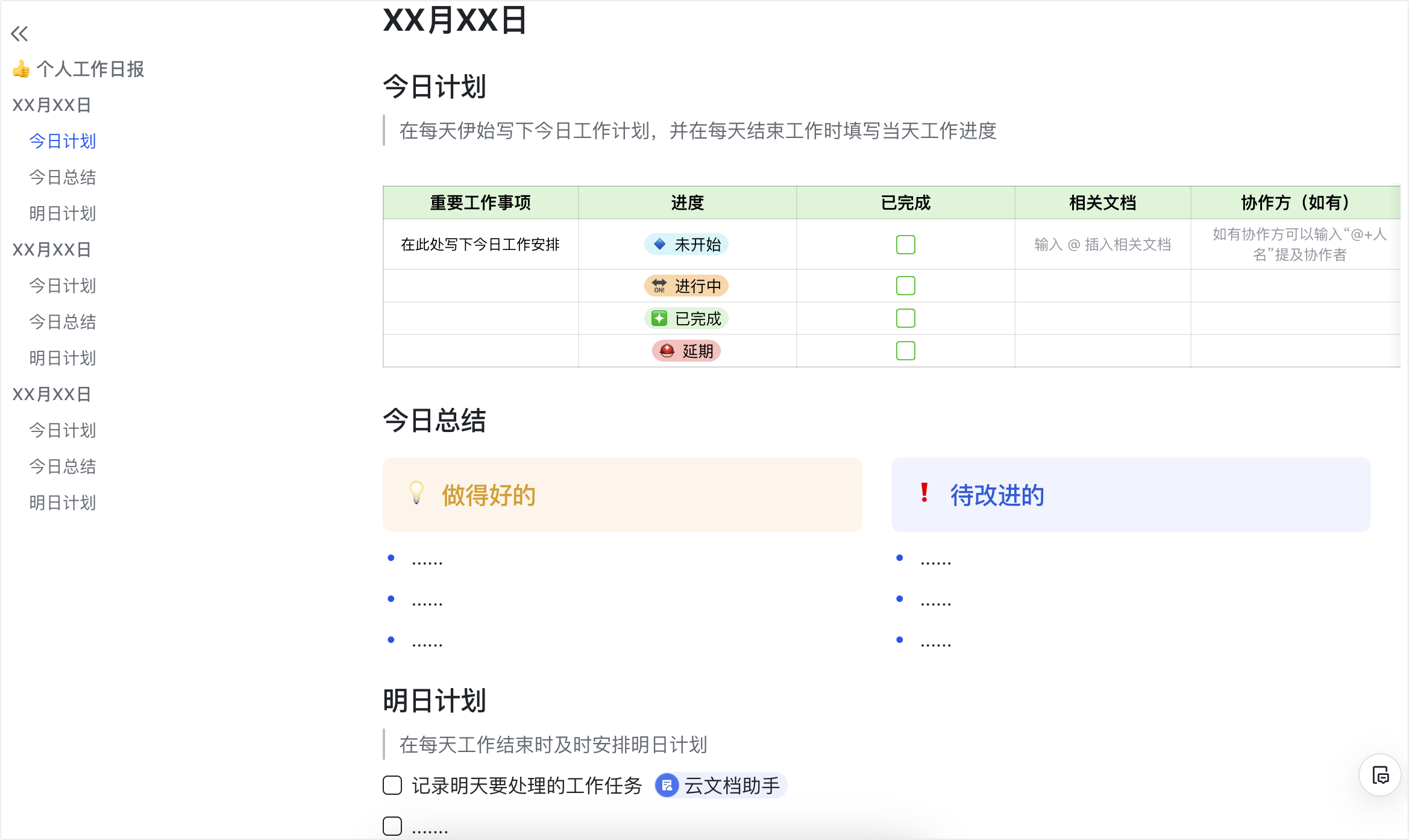This screenshot has height=840, width=1409.
Task: Check the box for 记录明天要处理的工作任务
Action: click(x=392, y=786)
